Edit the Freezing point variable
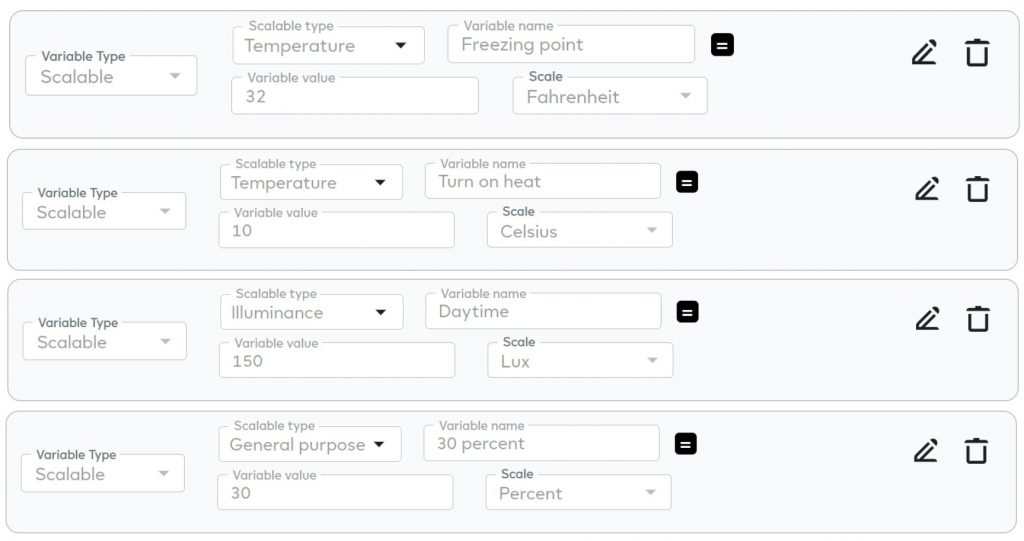The width and height of the screenshot is (1024, 541). pyautogui.click(x=924, y=53)
